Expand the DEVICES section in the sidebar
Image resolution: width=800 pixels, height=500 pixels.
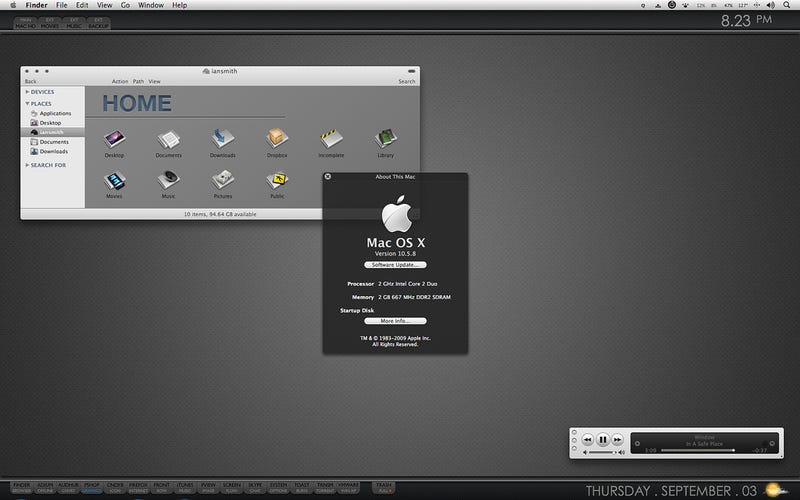click(28, 92)
